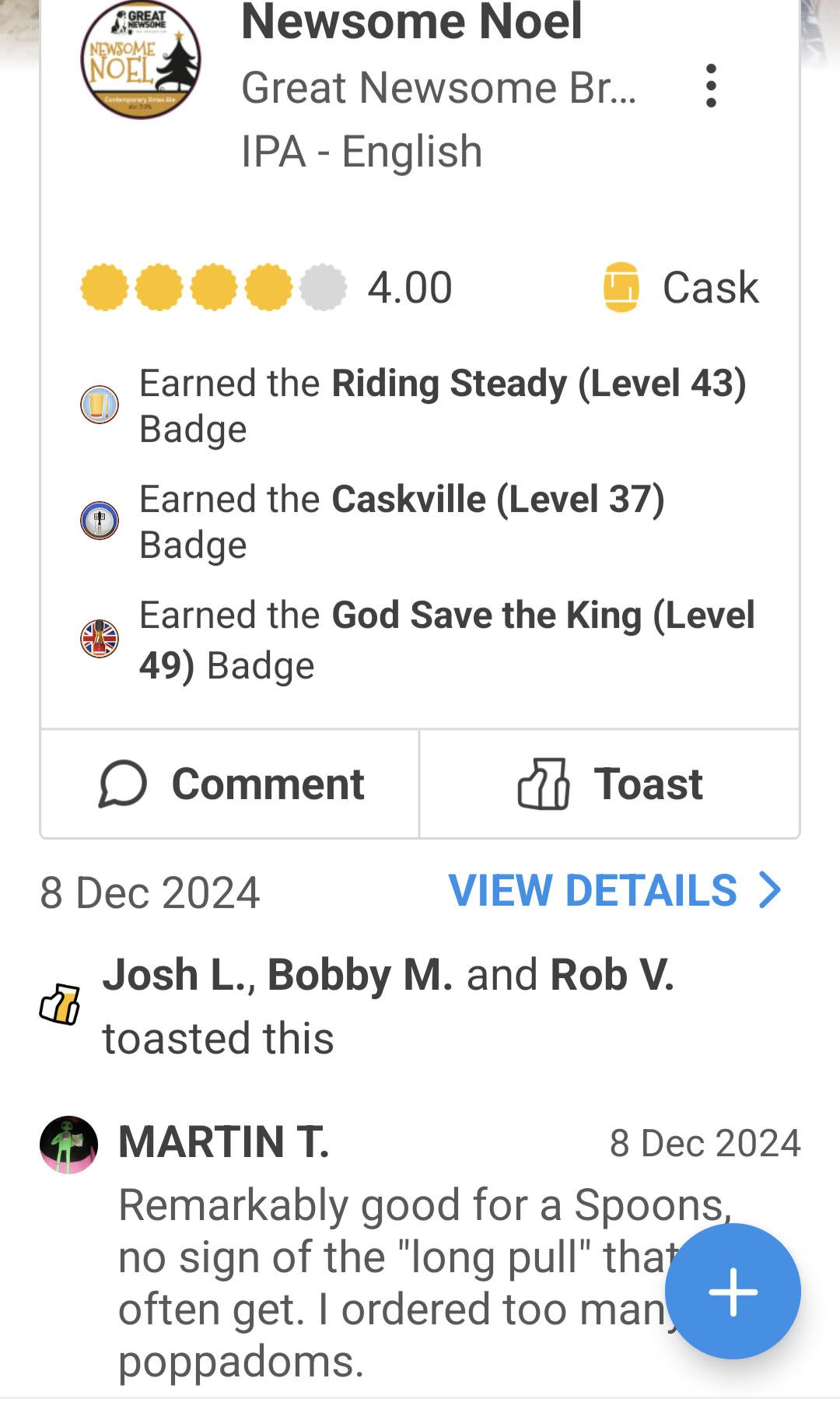This screenshot has width=840, height=1406.
Task: Tap the chevron next to VIEW DETAILS
Action: tap(770, 890)
